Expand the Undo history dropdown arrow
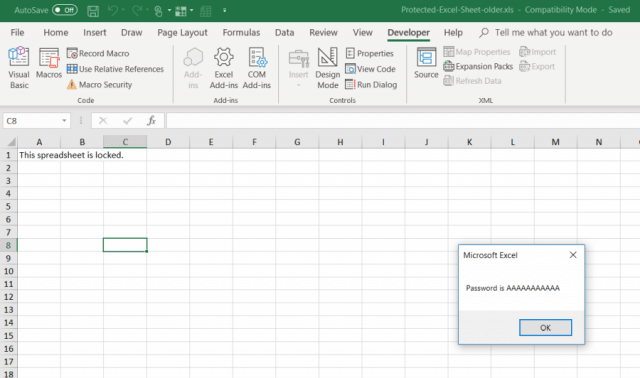This screenshot has width=640, height=378. point(123,10)
